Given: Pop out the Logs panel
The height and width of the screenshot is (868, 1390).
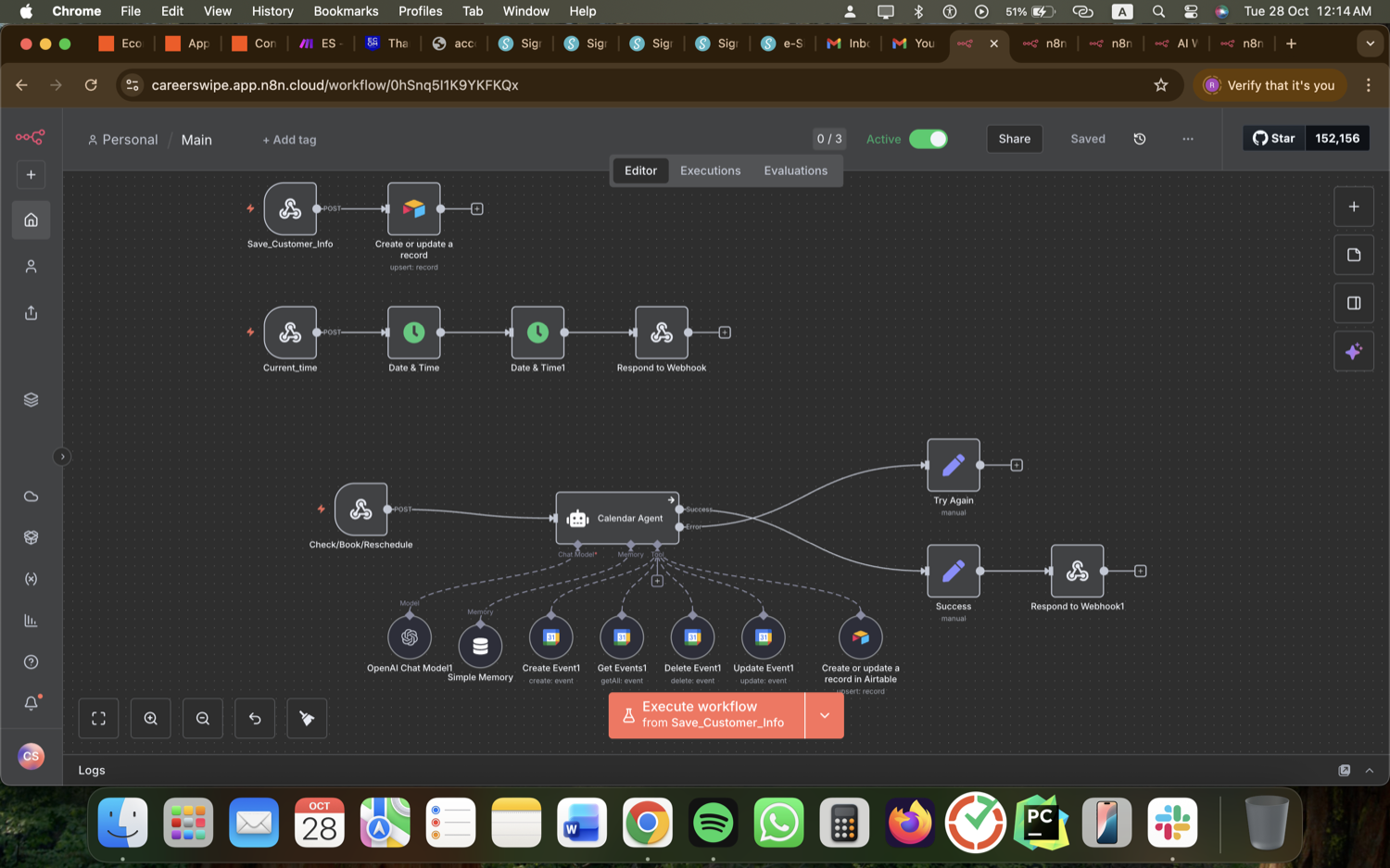Looking at the screenshot, I should 1345,771.
